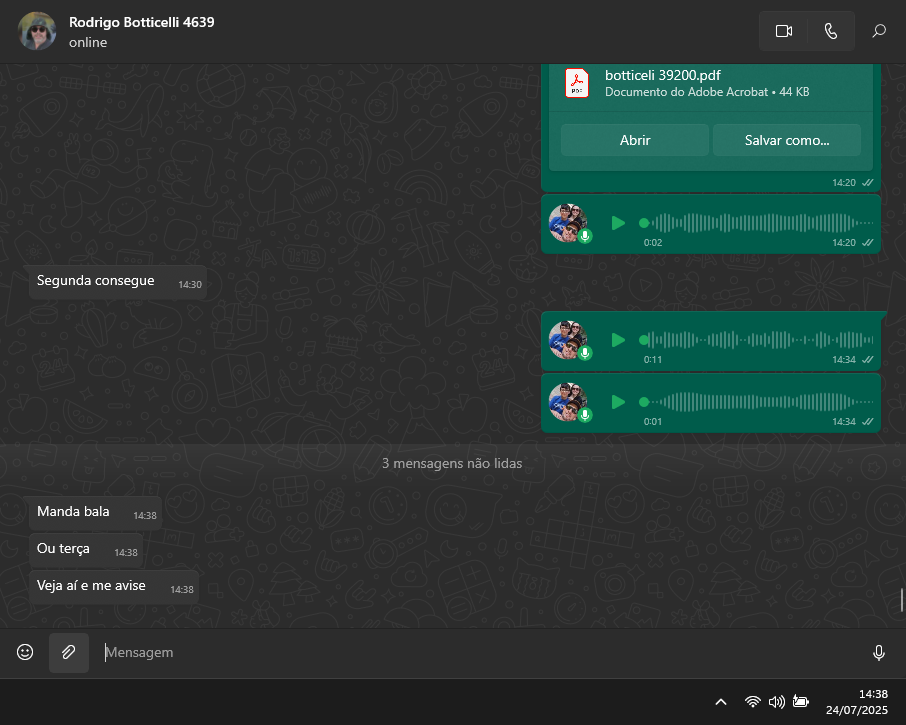Screen dimensions: 906x725
Task: Open the emoji picker
Action: coord(25,652)
